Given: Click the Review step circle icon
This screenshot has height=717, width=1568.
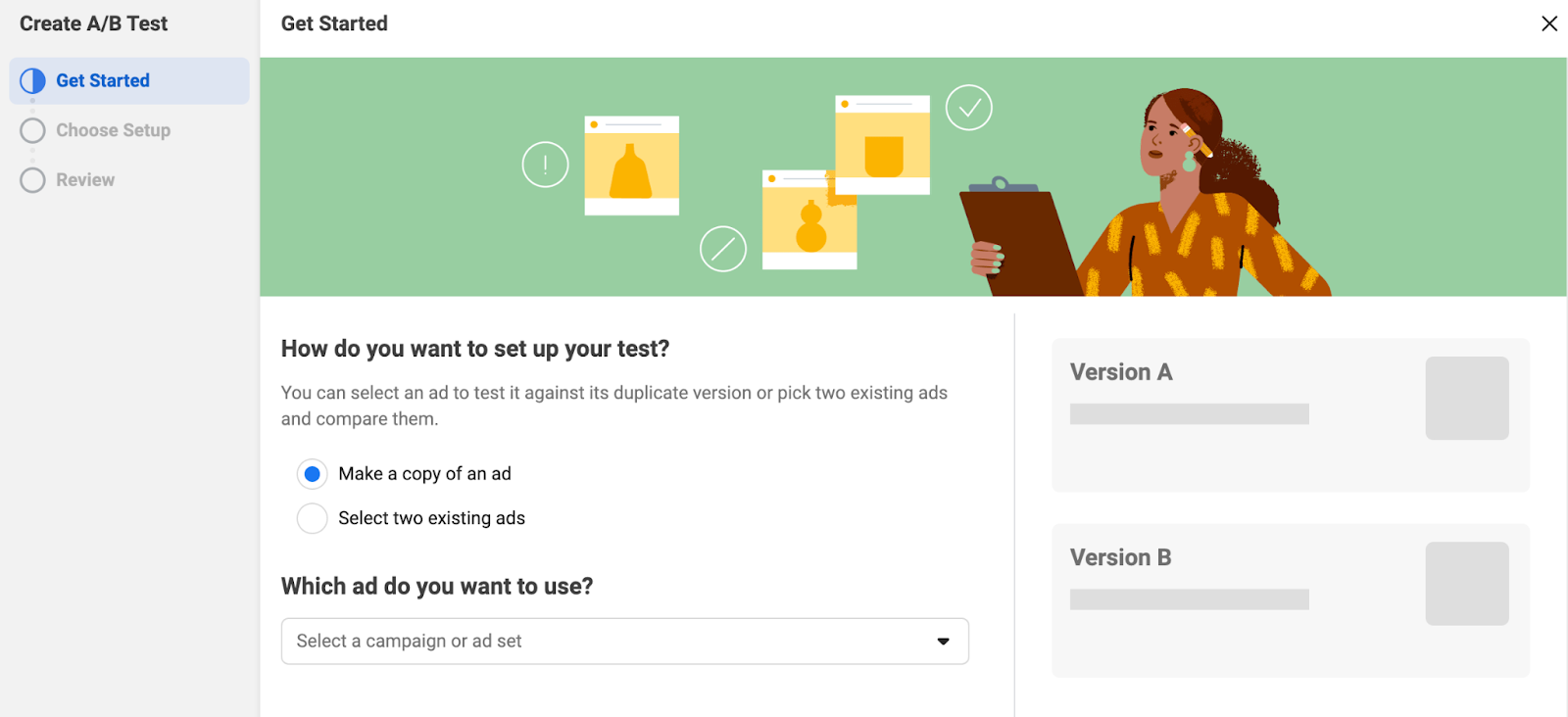Looking at the screenshot, I should [32, 180].
